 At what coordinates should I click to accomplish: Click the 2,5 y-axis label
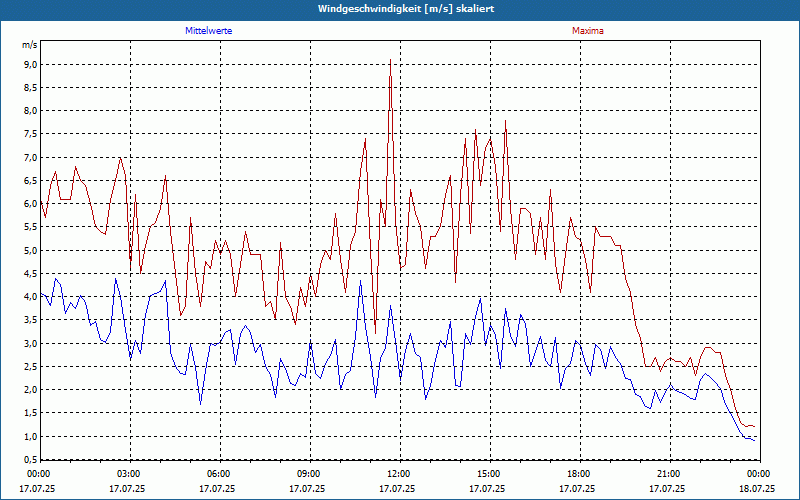click(x=31, y=367)
